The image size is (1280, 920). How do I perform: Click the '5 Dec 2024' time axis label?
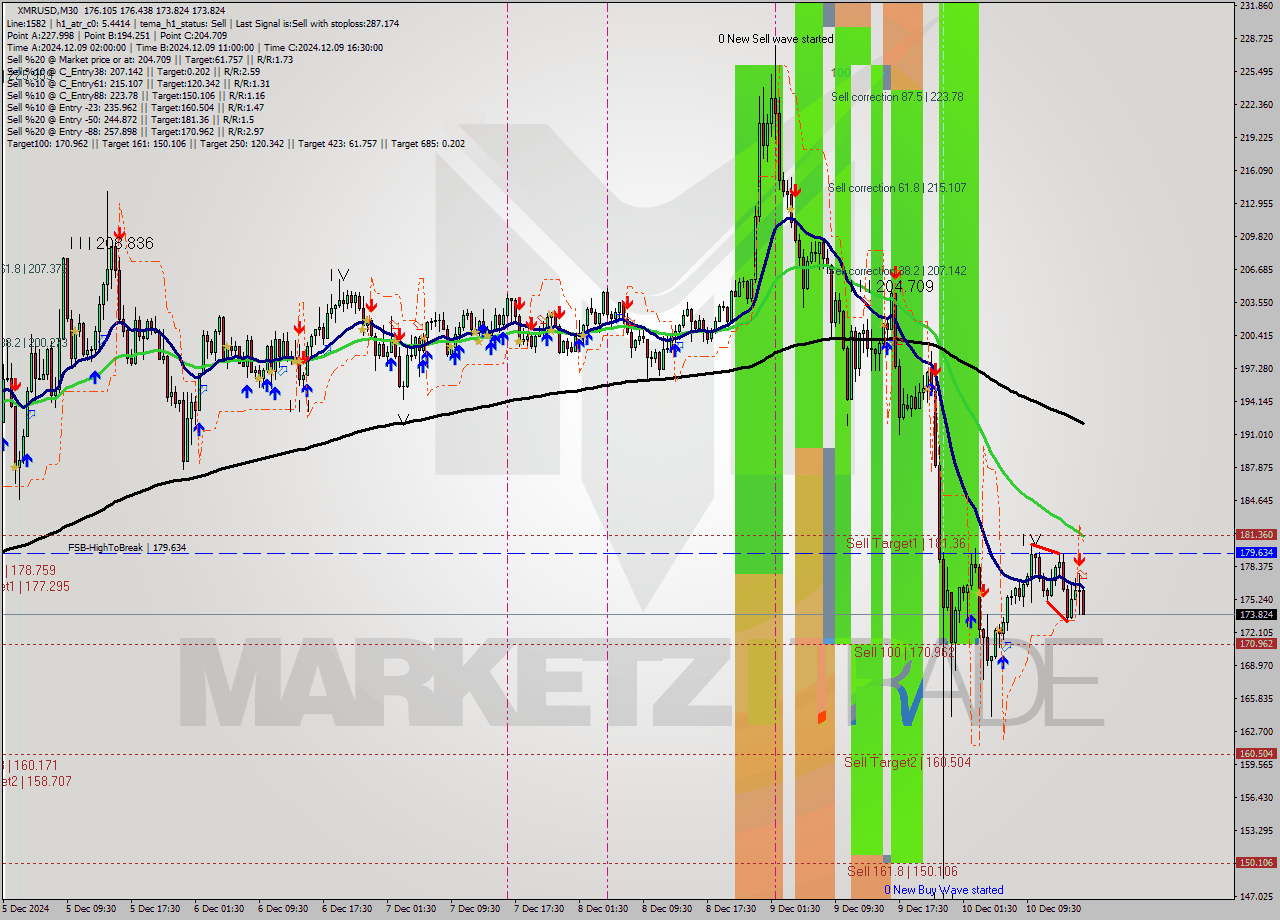[x=24, y=909]
